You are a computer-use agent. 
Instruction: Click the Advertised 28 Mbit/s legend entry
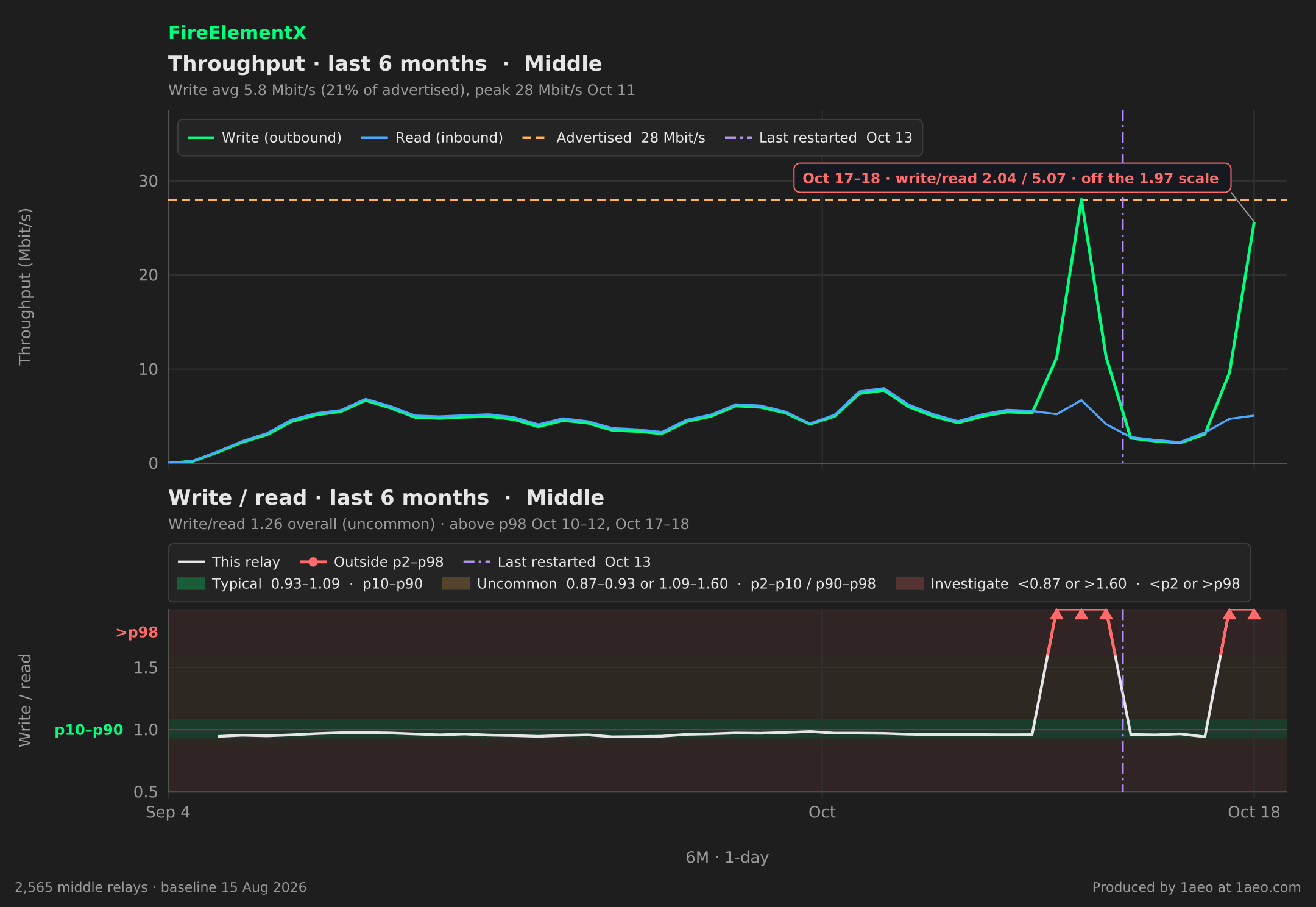(x=614, y=138)
